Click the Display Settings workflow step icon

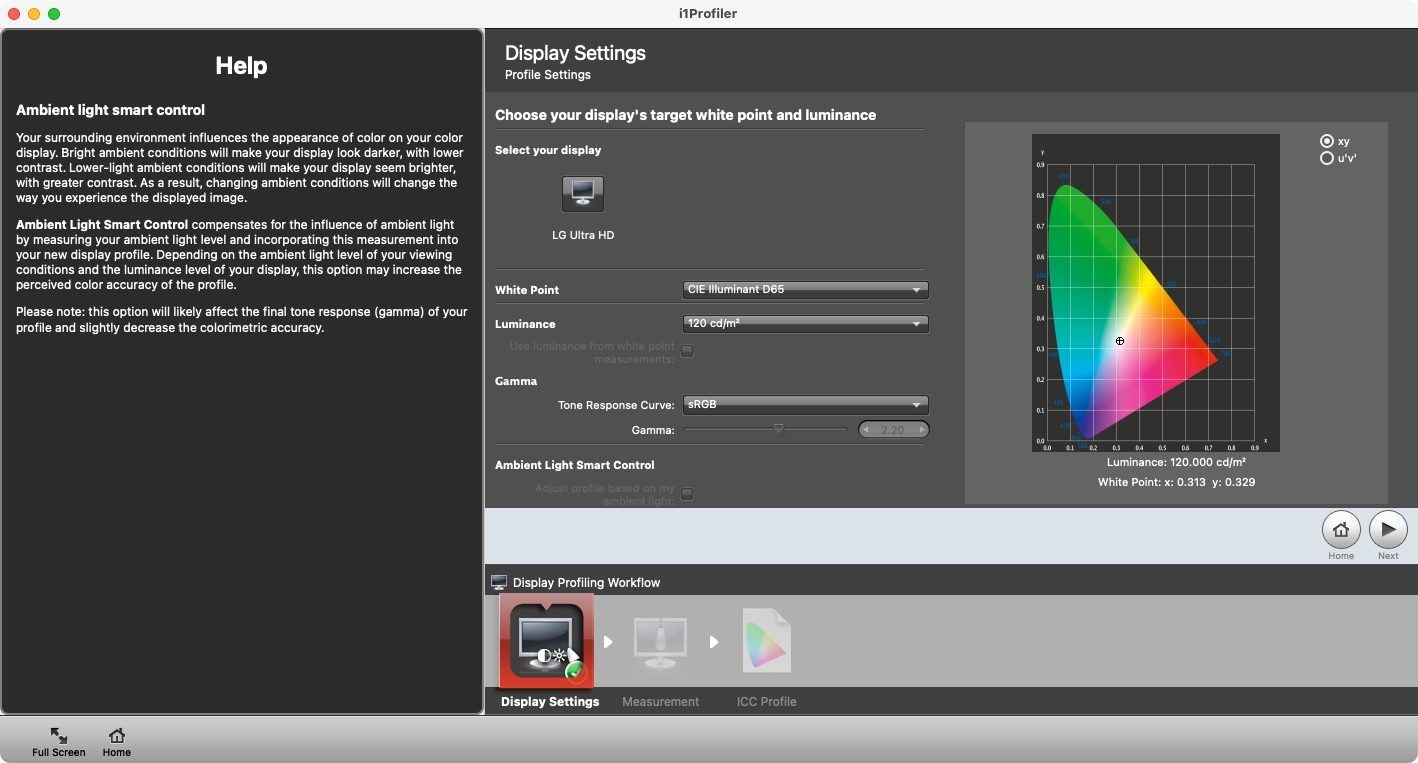tap(547, 641)
